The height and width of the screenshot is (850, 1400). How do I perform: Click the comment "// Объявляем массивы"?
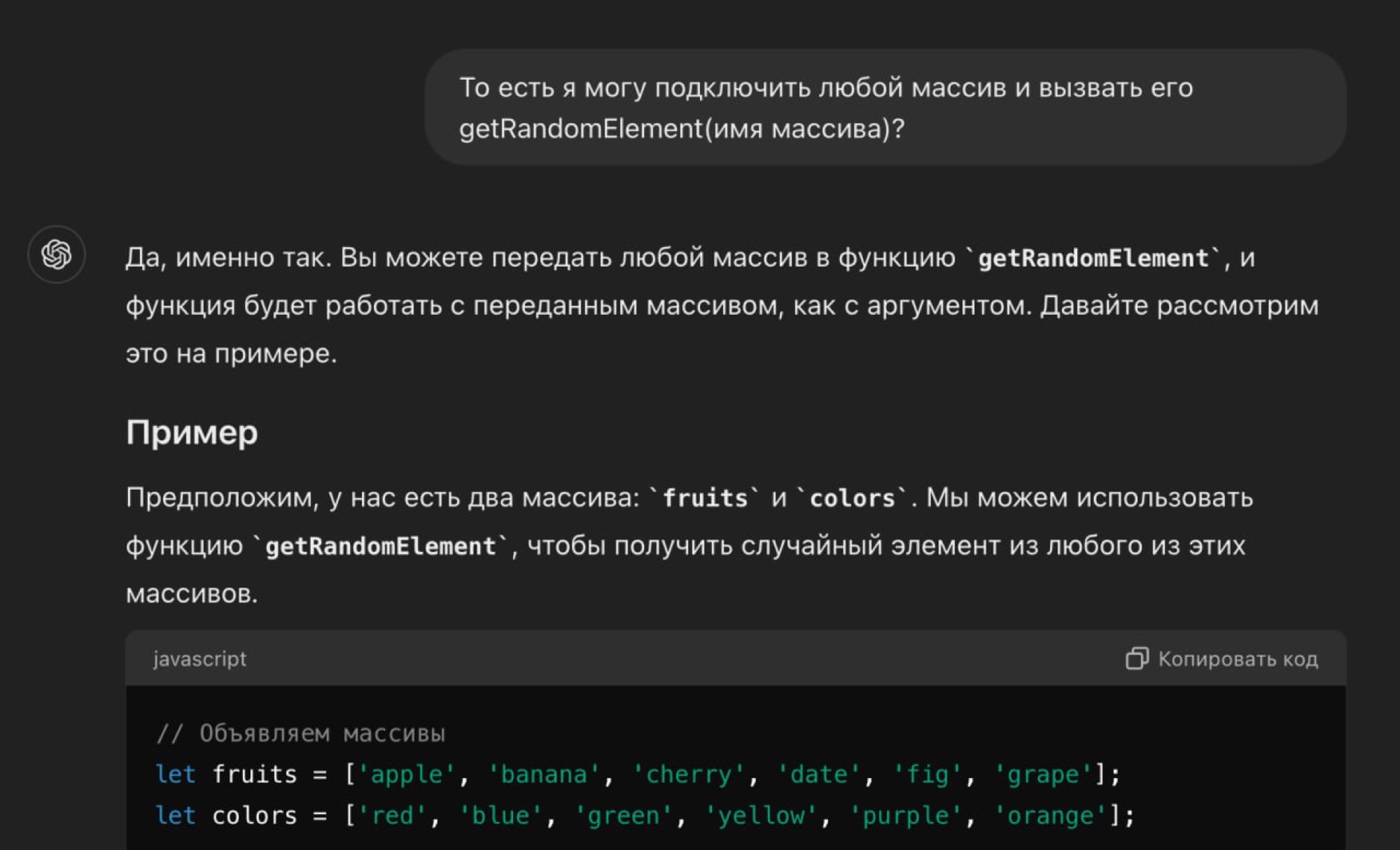pos(300,733)
